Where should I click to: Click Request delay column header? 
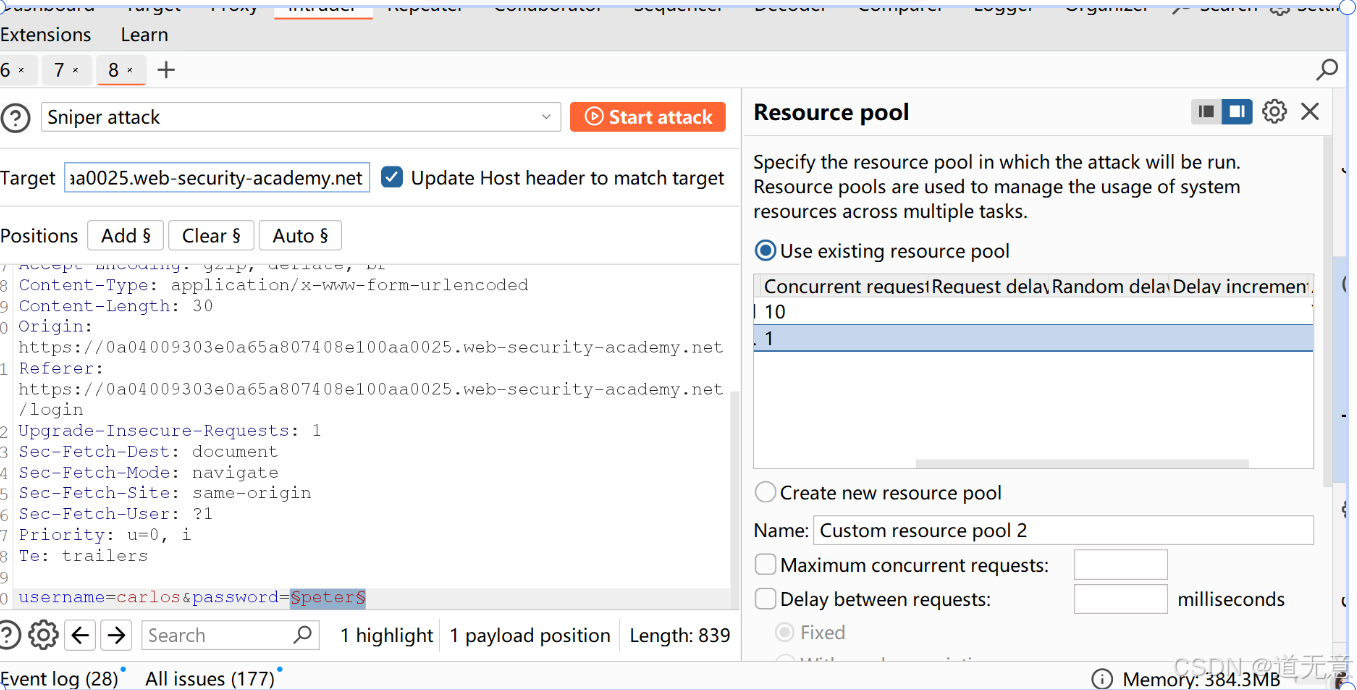tap(988, 286)
